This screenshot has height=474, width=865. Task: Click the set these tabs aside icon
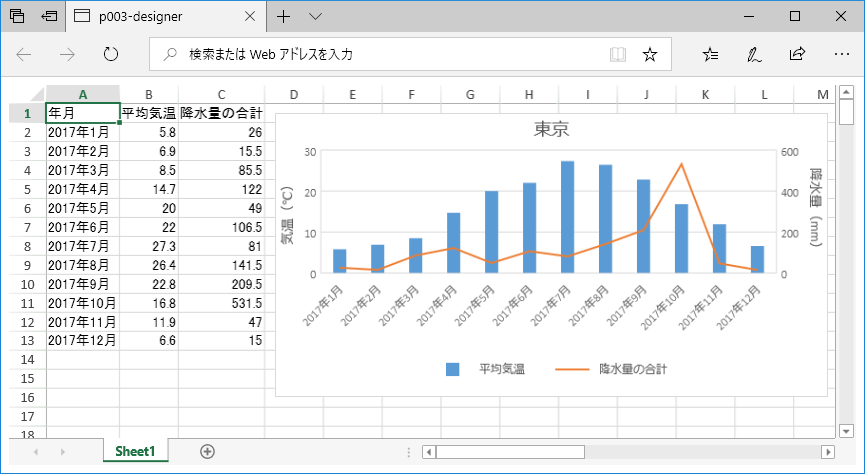(x=49, y=16)
